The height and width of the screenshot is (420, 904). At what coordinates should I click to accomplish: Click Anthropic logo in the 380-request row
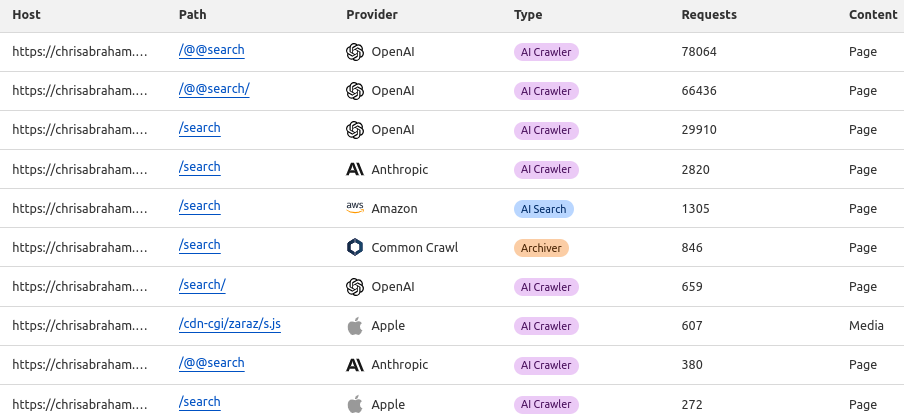[x=354, y=364]
